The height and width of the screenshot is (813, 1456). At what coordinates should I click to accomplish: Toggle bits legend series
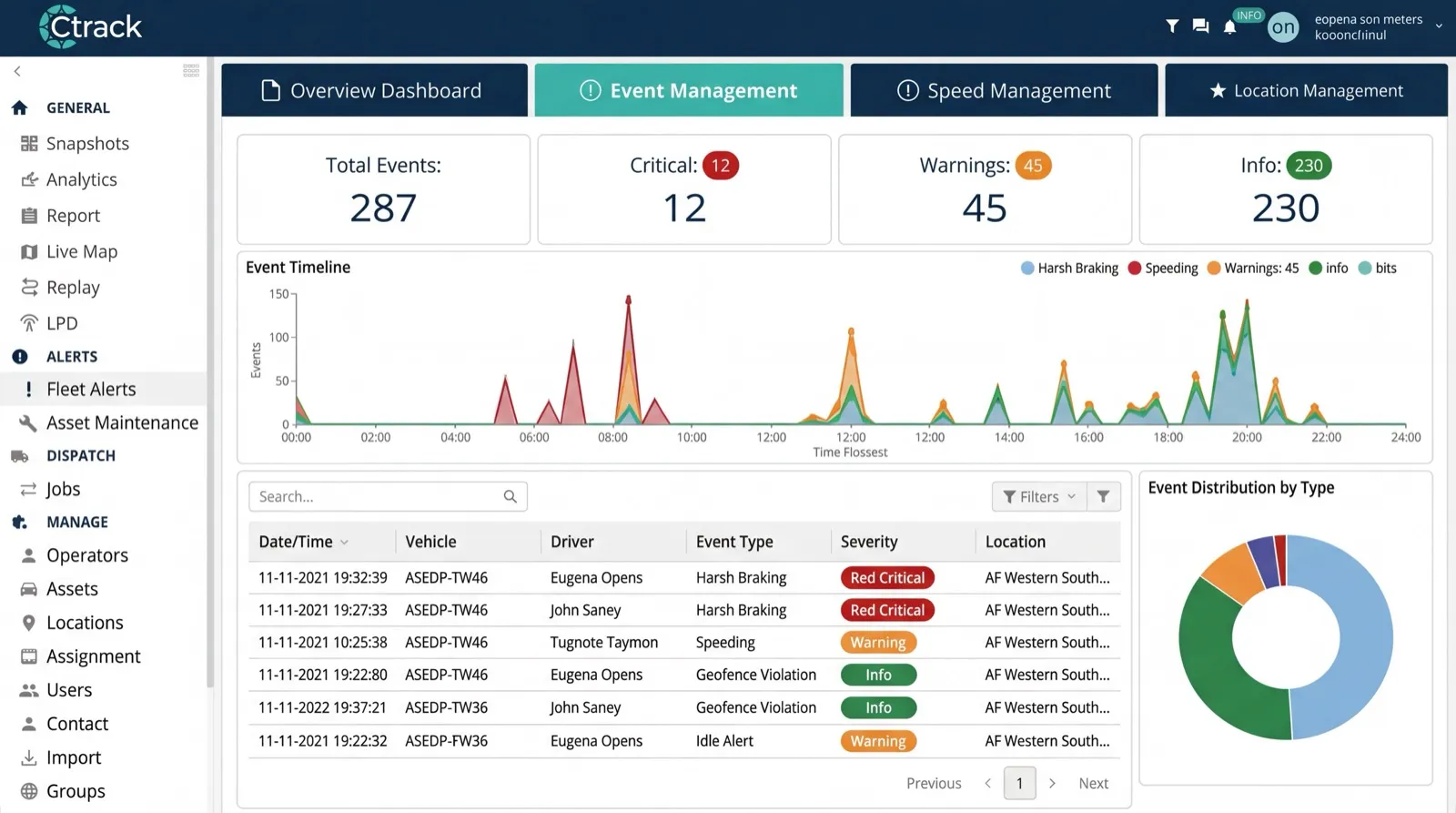pos(1378,268)
